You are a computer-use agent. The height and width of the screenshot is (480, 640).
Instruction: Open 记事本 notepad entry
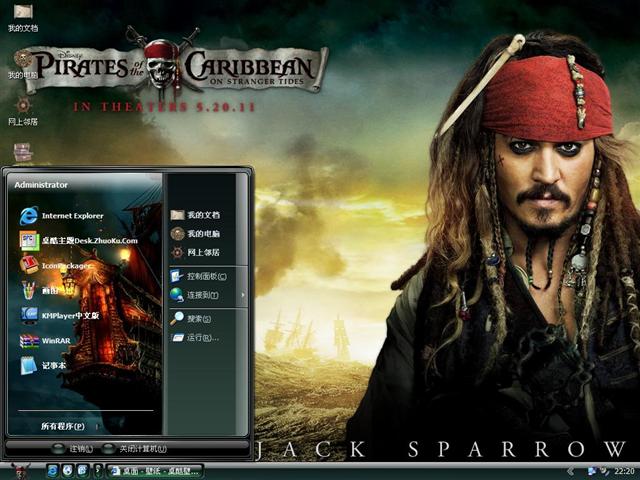coord(43,365)
